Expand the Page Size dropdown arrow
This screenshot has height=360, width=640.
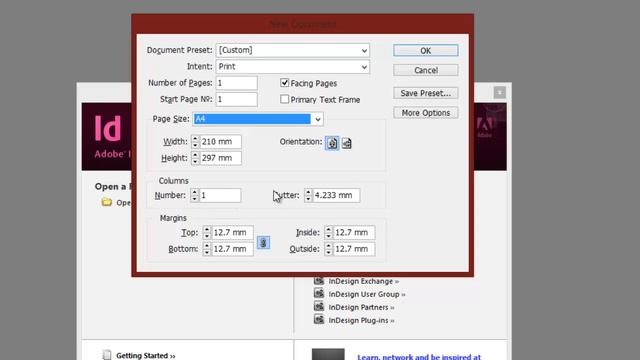click(317, 119)
